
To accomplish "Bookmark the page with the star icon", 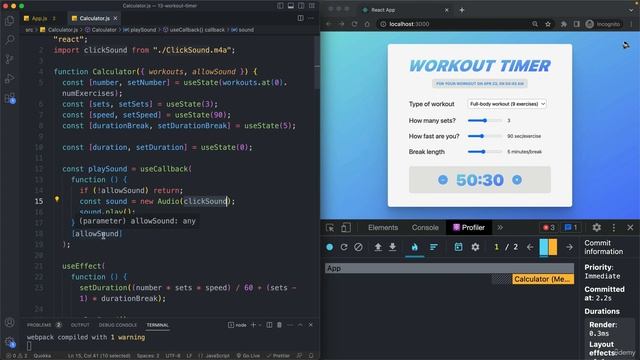I will (548, 24).
